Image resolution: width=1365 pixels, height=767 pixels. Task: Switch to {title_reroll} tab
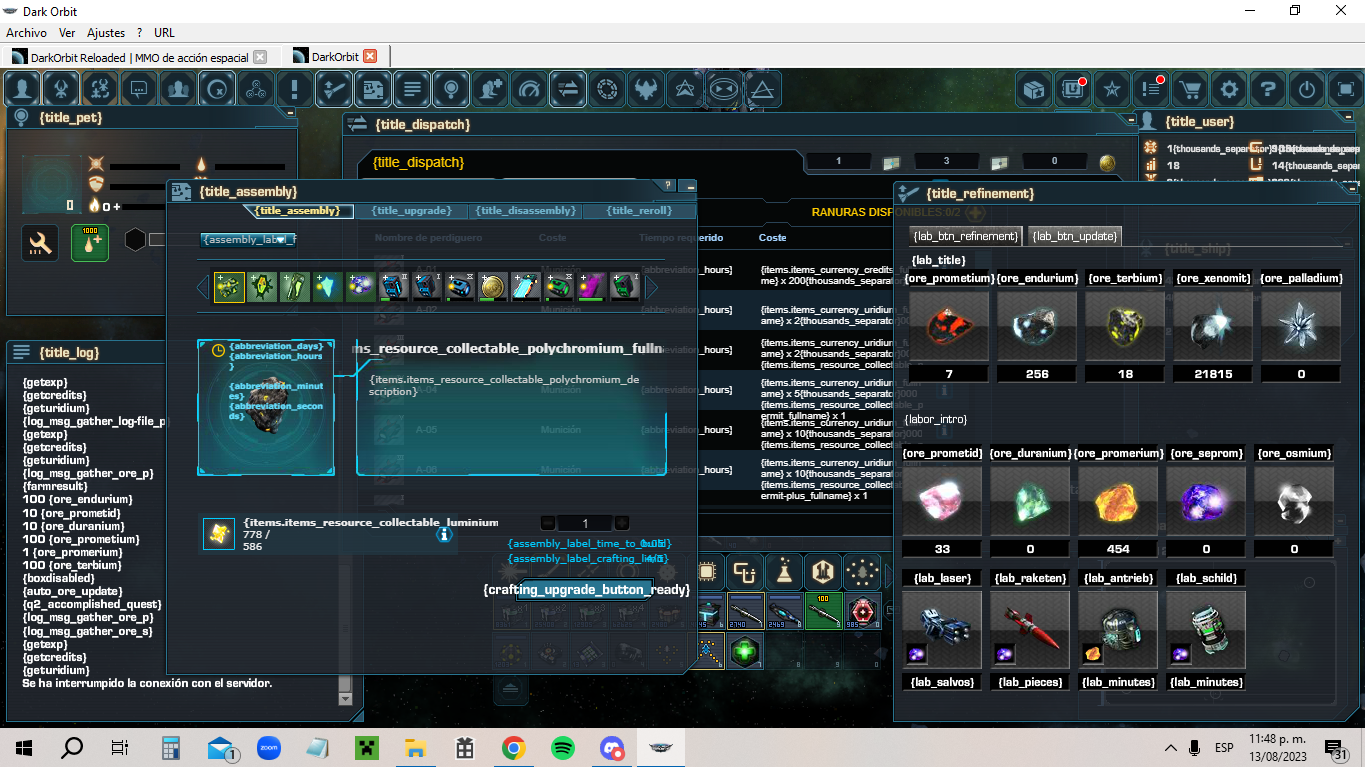click(x=639, y=211)
